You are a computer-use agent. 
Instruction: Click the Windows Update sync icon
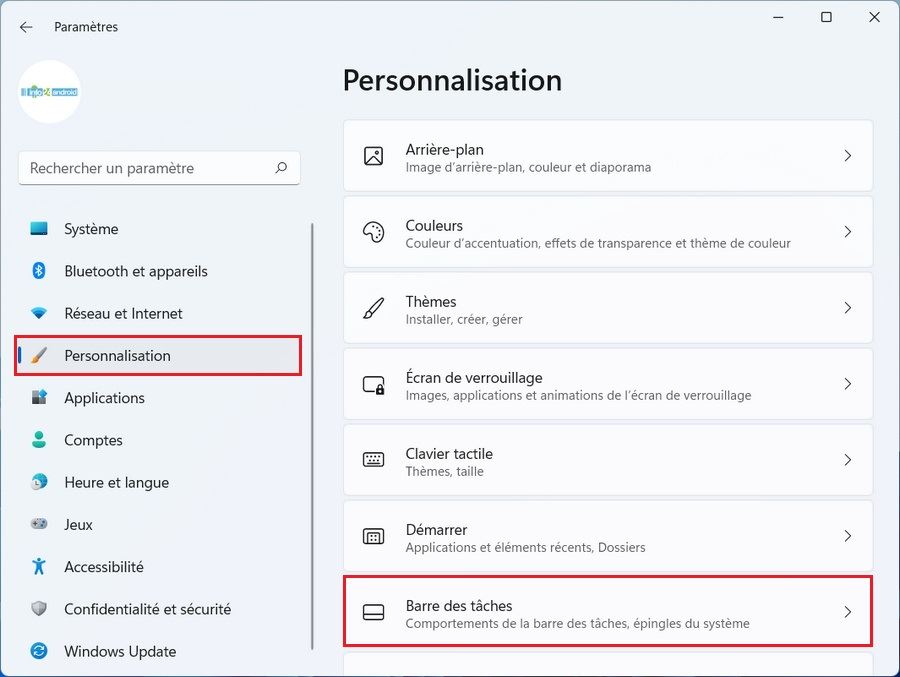(39, 651)
